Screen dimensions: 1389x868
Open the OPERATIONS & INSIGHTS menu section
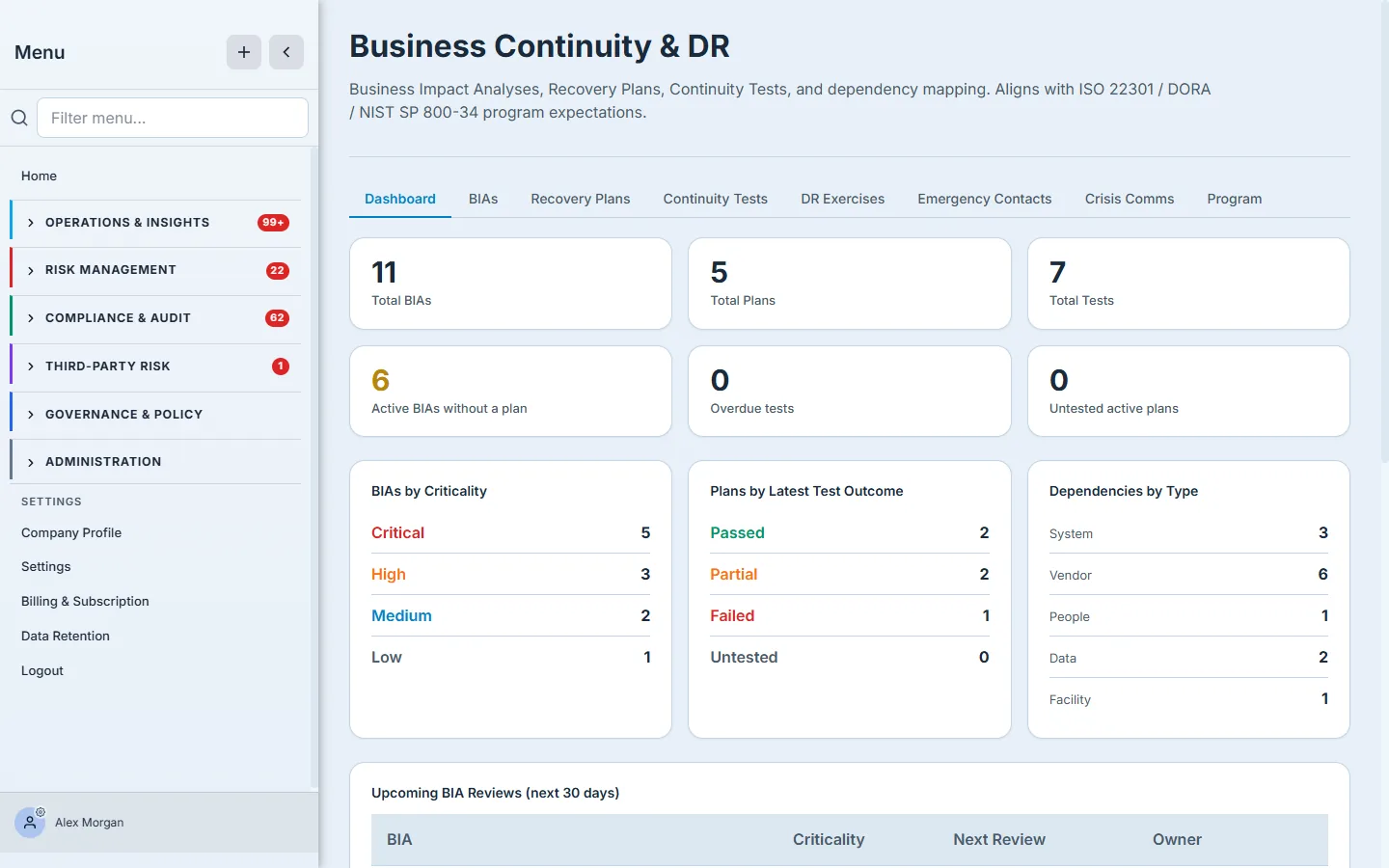tap(155, 223)
